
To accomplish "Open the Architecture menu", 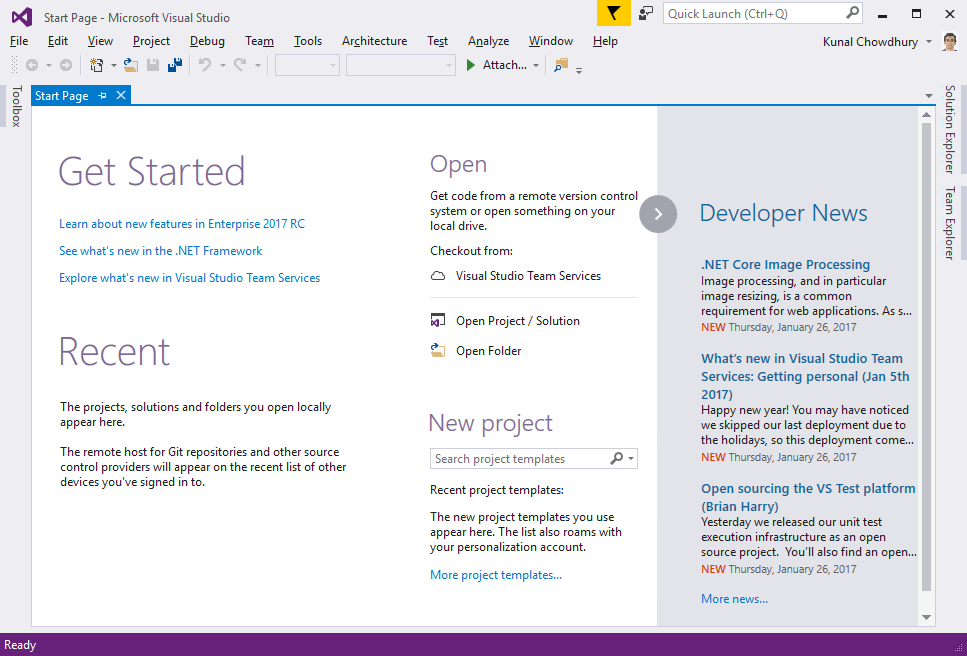I will [x=374, y=41].
